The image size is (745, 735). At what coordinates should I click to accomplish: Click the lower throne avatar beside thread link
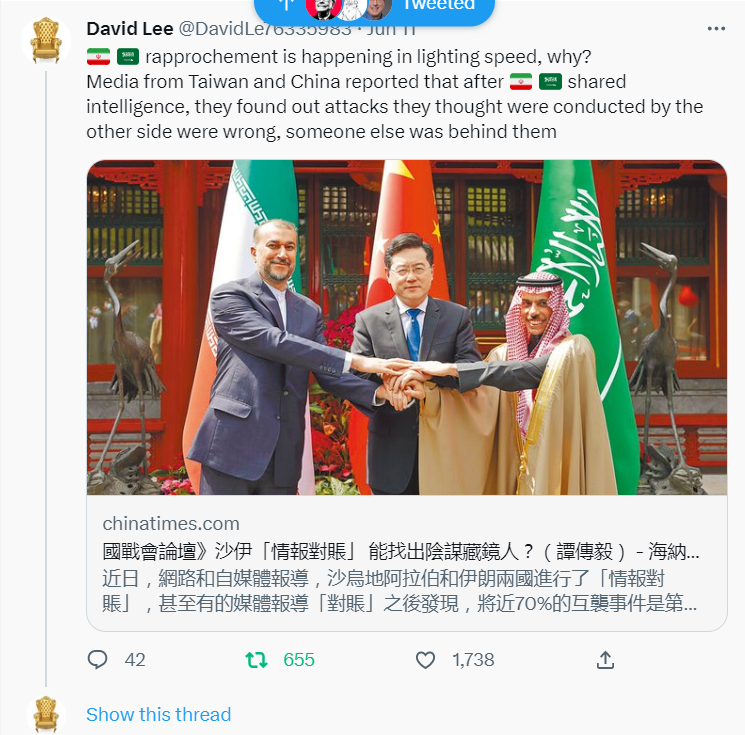(46, 714)
